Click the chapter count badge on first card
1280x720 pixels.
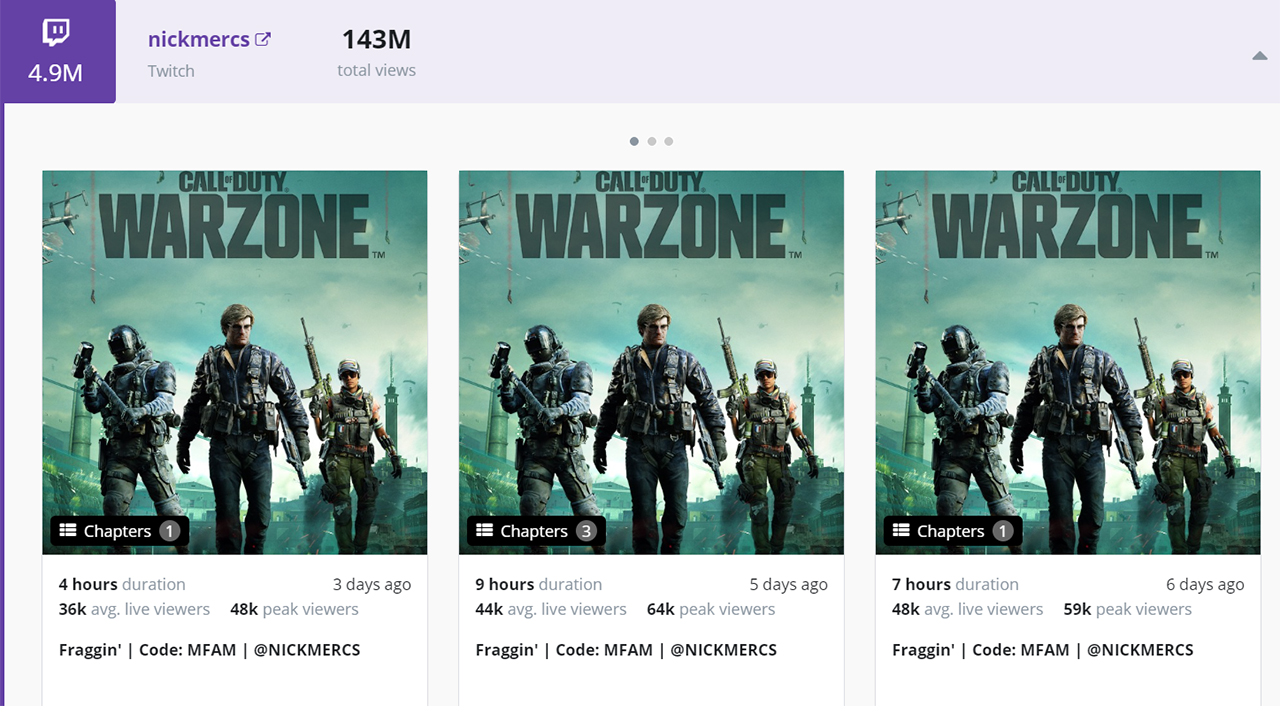point(169,531)
